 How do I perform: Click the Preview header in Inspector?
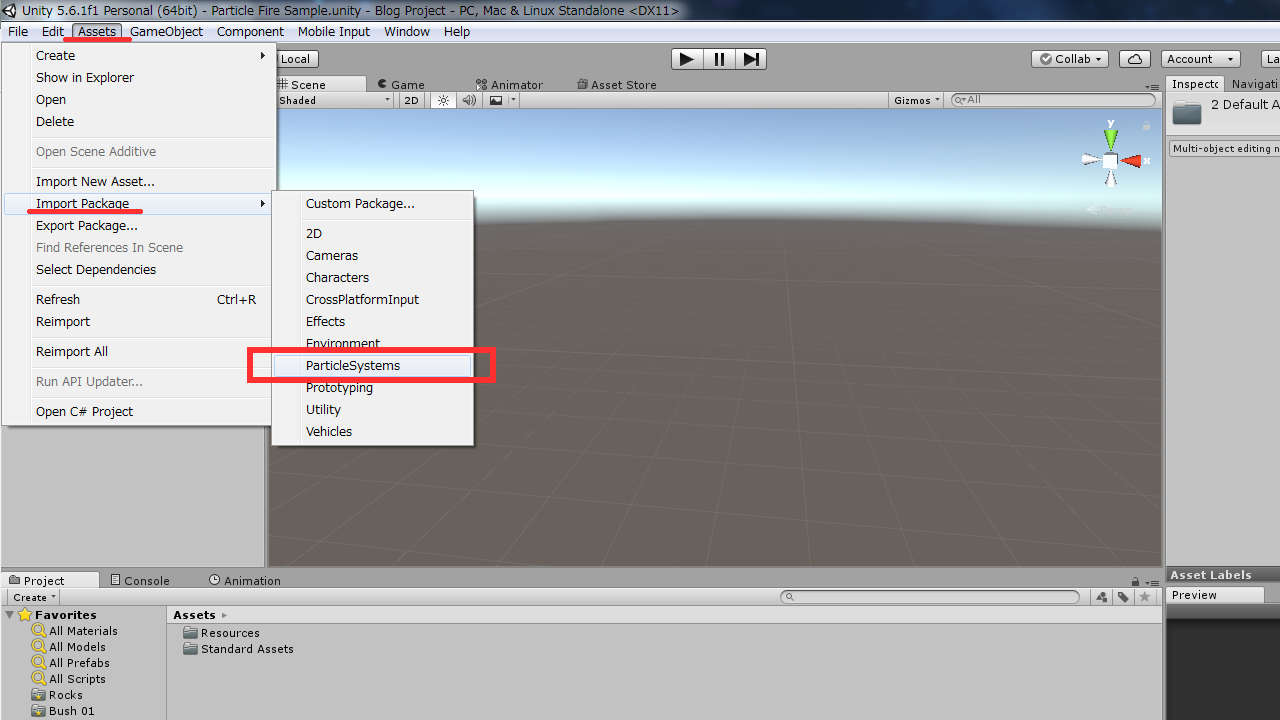[x=1216, y=595]
